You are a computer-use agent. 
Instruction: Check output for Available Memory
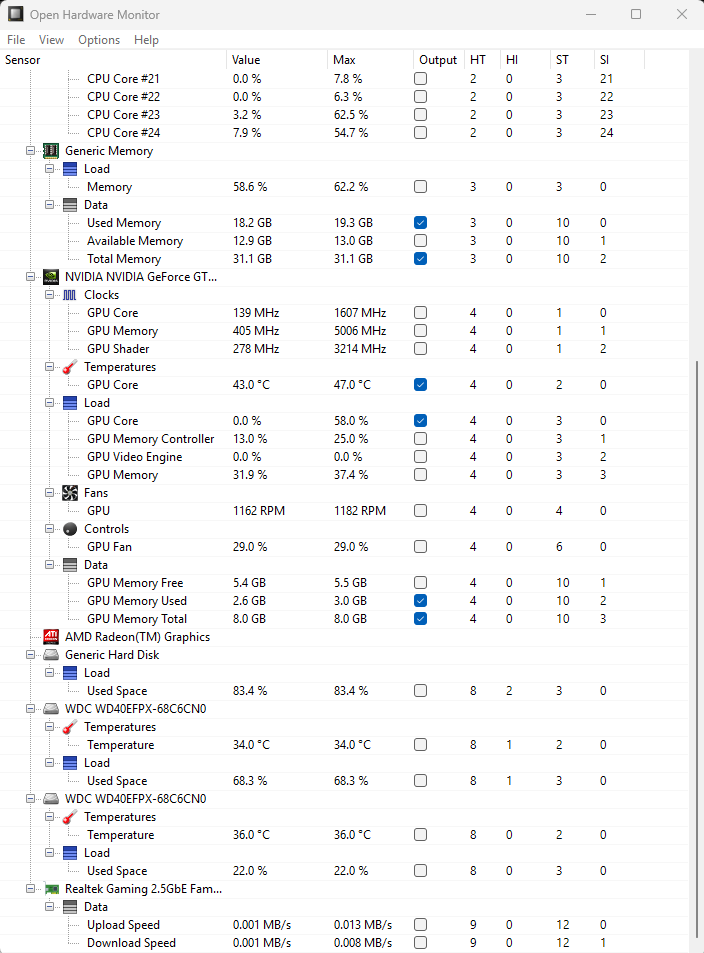420,241
